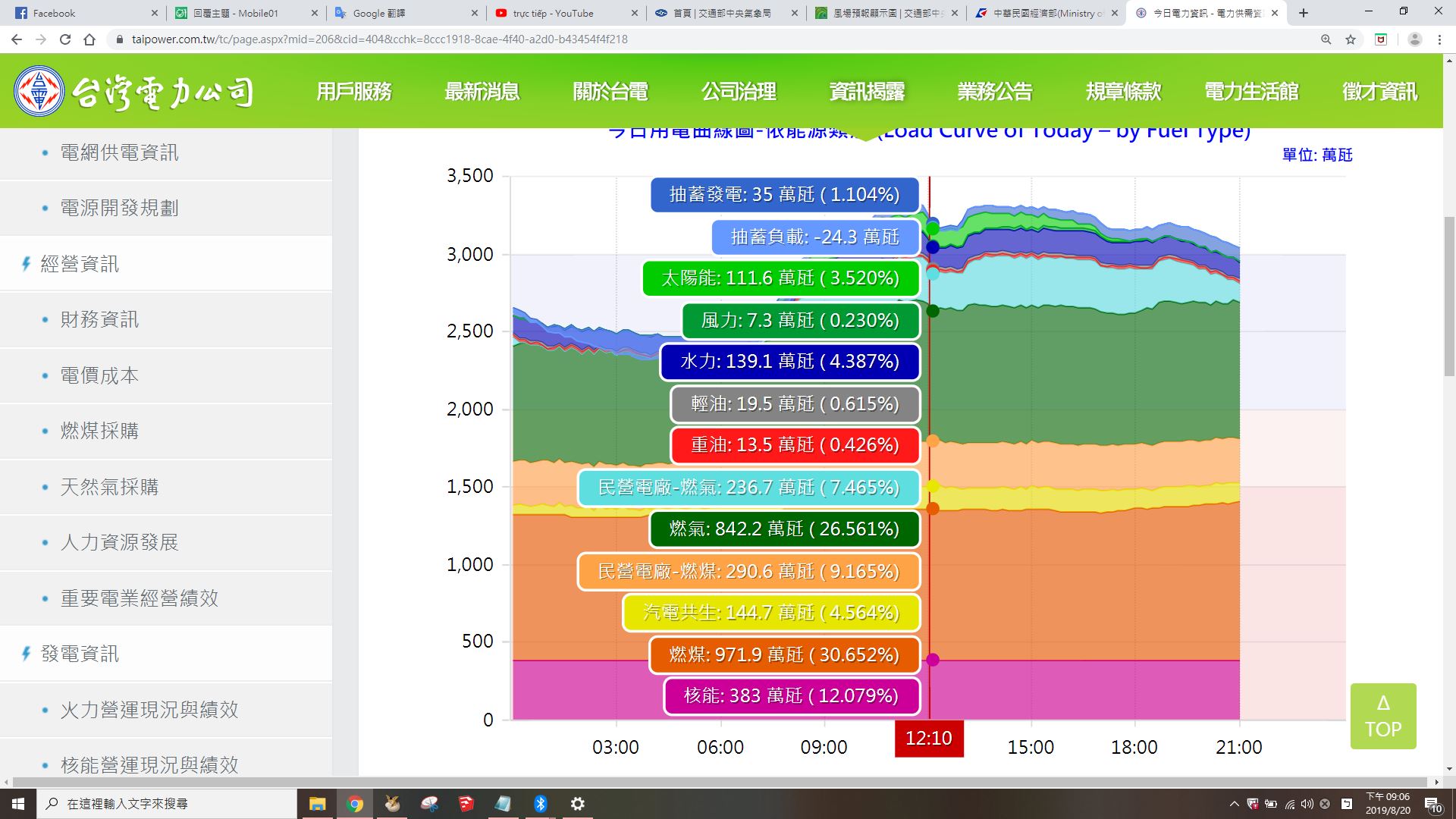The image size is (1456, 819).
Task: Click the Taipower company logo
Action: (133, 92)
